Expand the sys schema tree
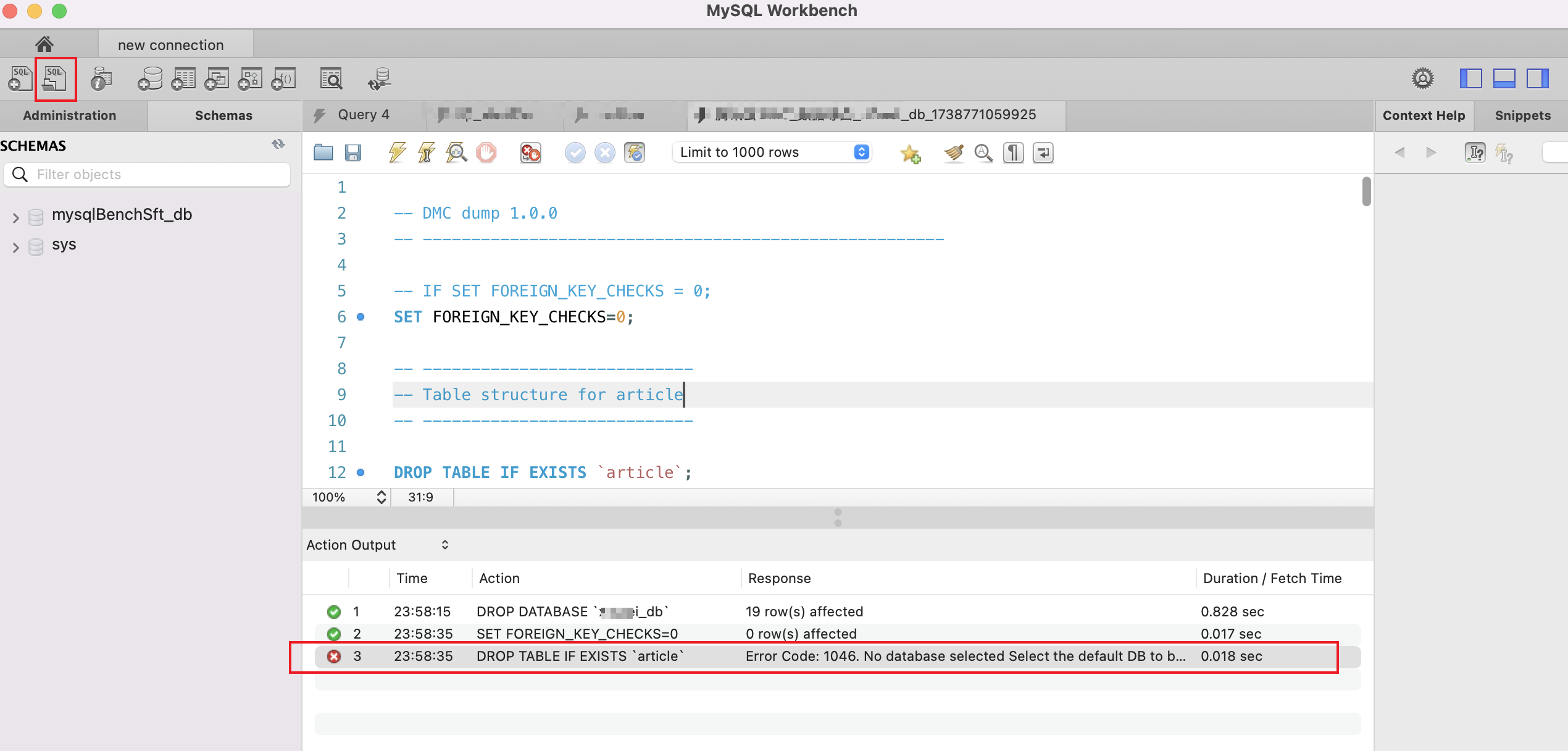This screenshot has height=751, width=1568. coord(15,245)
